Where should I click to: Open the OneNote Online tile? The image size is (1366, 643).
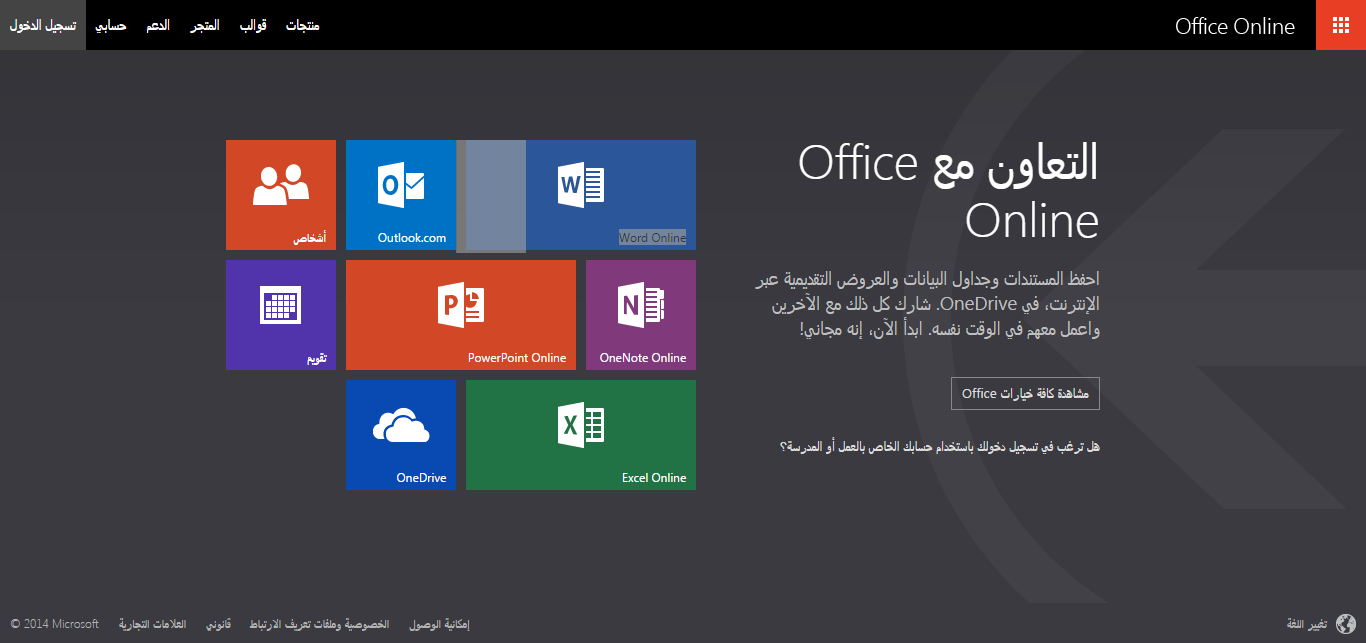tap(641, 315)
